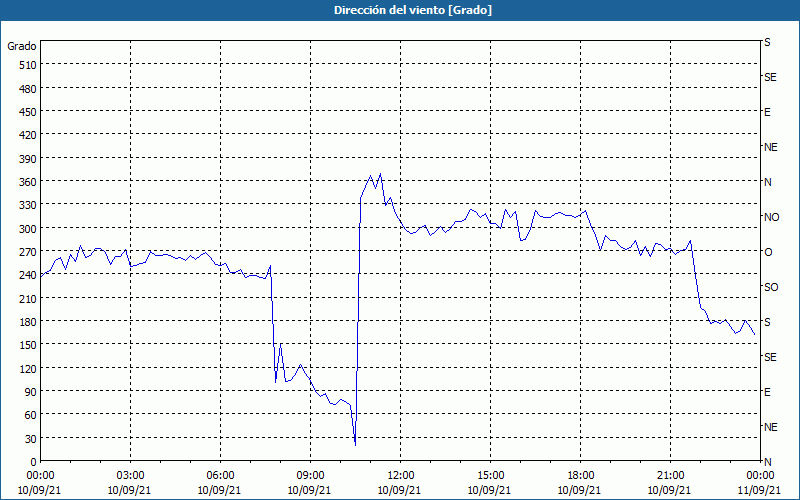Select the '300' y-axis value
Image resolution: width=800 pixels, height=500 pixels.
click(x=28, y=229)
